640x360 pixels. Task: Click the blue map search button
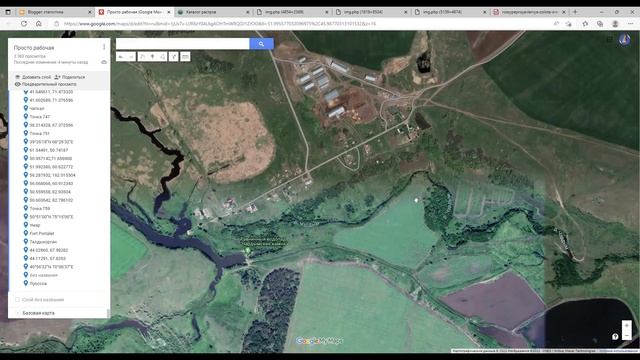[x=261, y=44]
